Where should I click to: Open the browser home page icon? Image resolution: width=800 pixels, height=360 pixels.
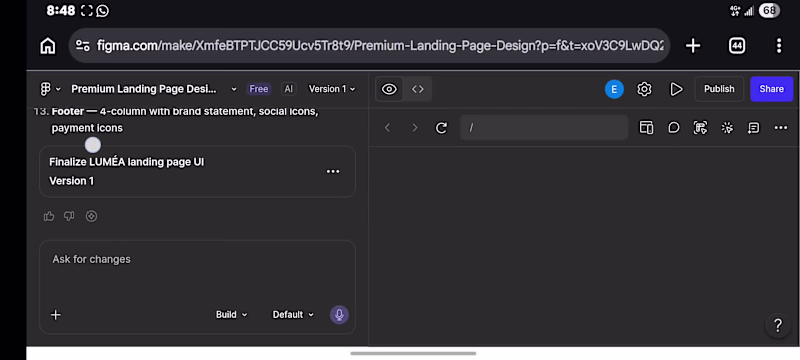[47, 46]
